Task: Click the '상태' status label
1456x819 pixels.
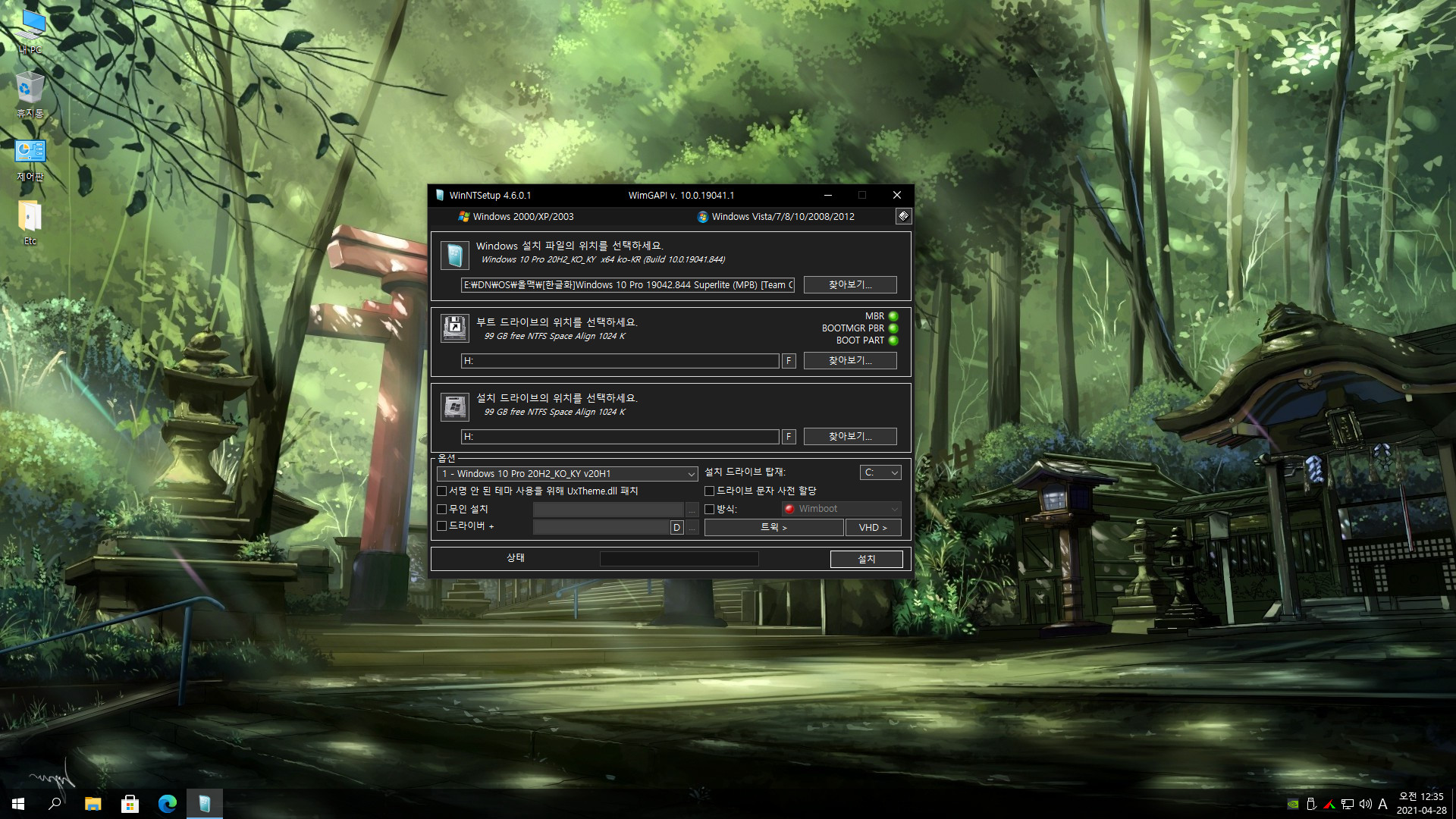Action: pyautogui.click(x=516, y=558)
